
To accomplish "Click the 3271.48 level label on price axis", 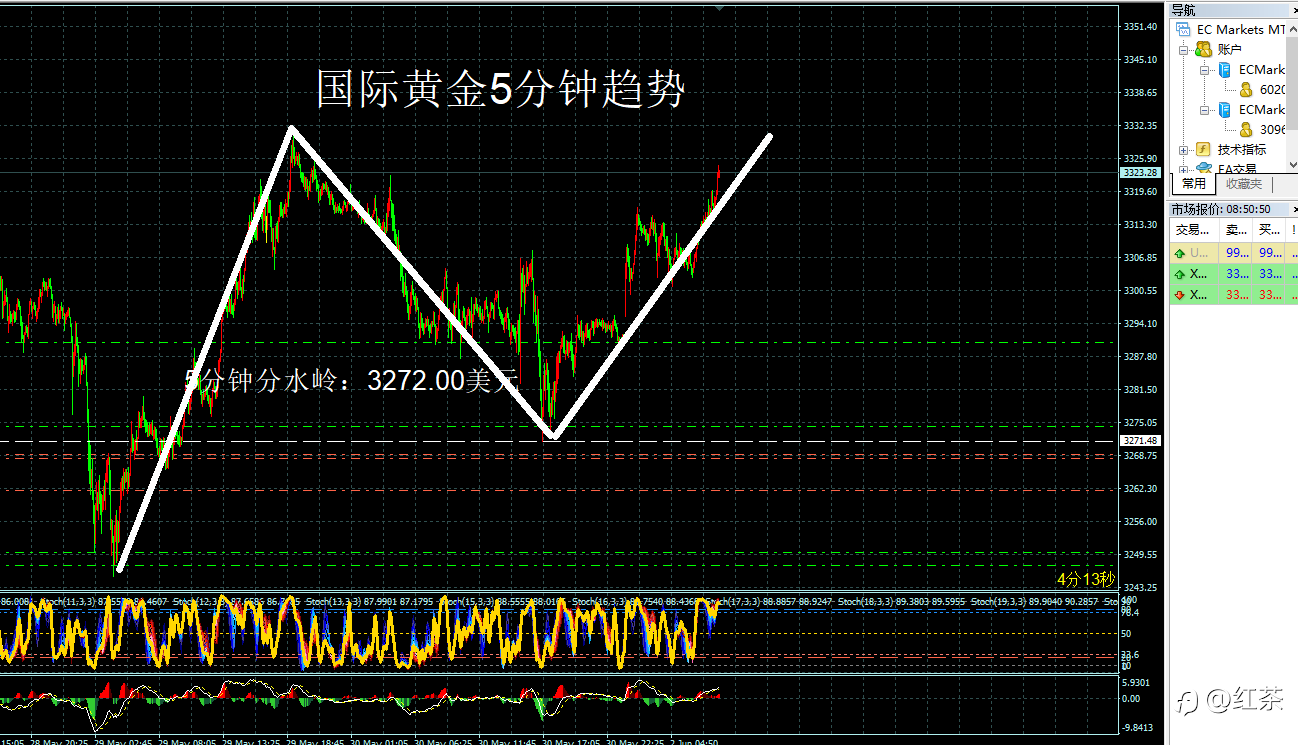I will click(1140, 441).
